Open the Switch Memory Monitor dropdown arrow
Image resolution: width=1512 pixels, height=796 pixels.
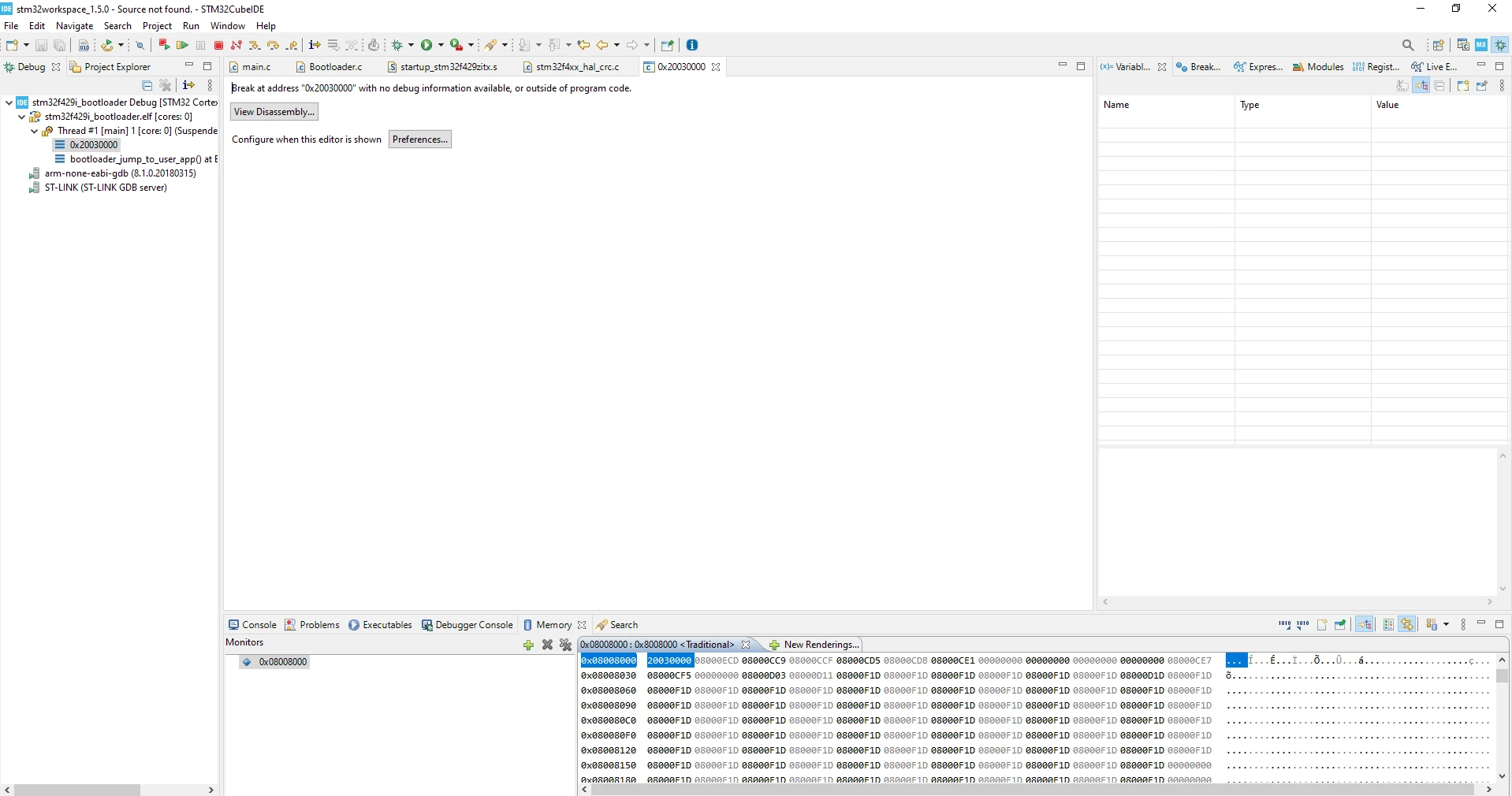[1446, 625]
